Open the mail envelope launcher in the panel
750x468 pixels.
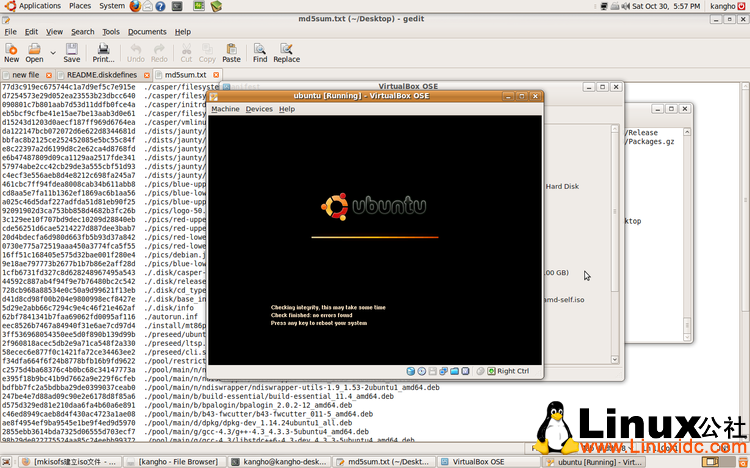[x=148, y=6]
